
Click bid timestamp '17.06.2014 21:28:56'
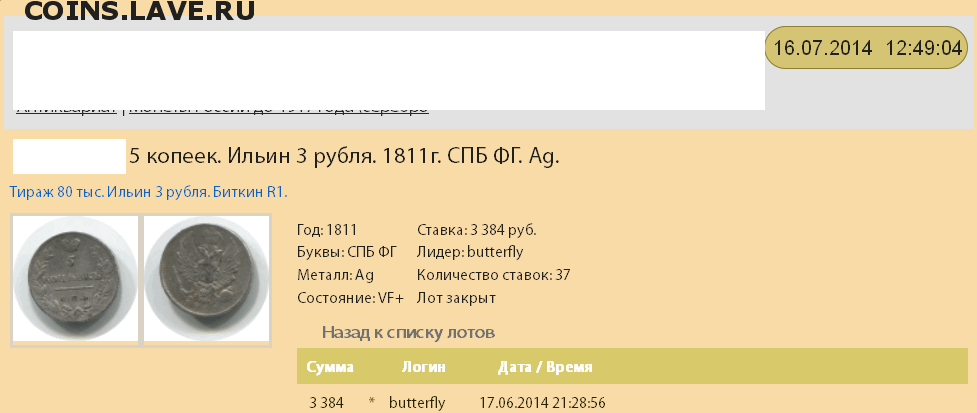click(x=542, y=403)
